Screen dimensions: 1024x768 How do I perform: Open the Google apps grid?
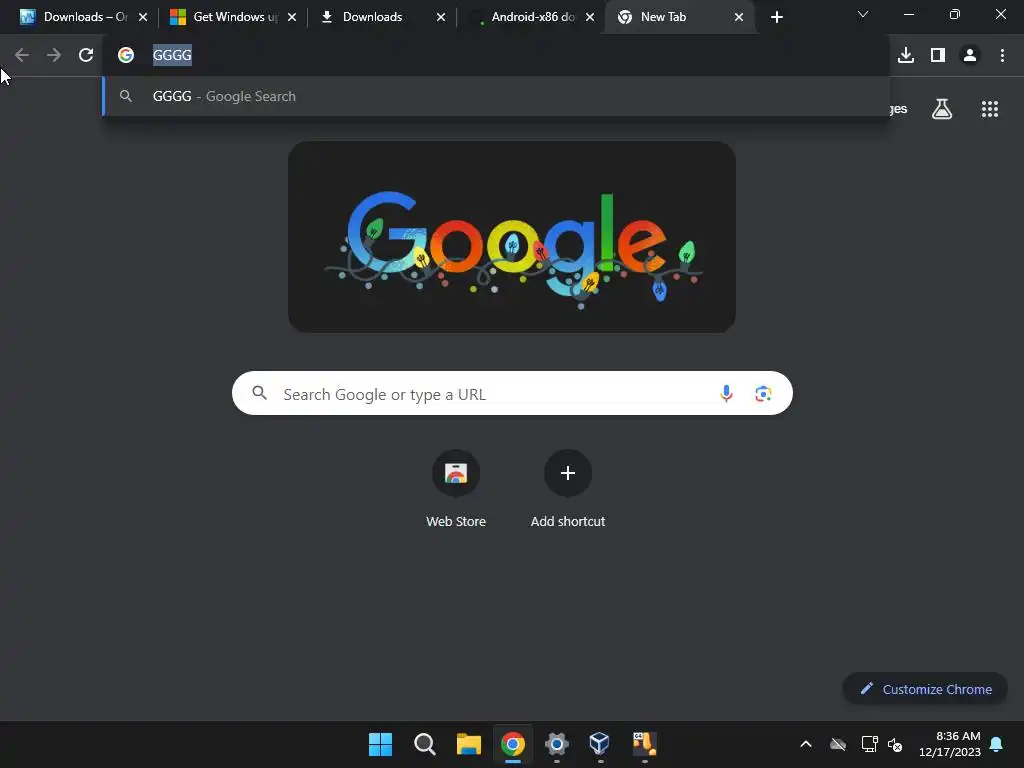coord(990,109)
